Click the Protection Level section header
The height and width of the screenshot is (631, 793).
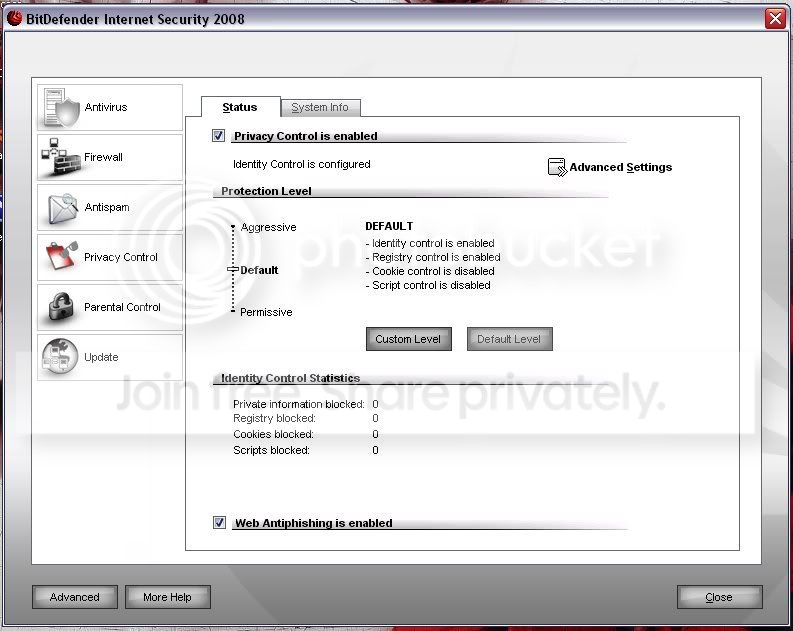pos(267,191)
